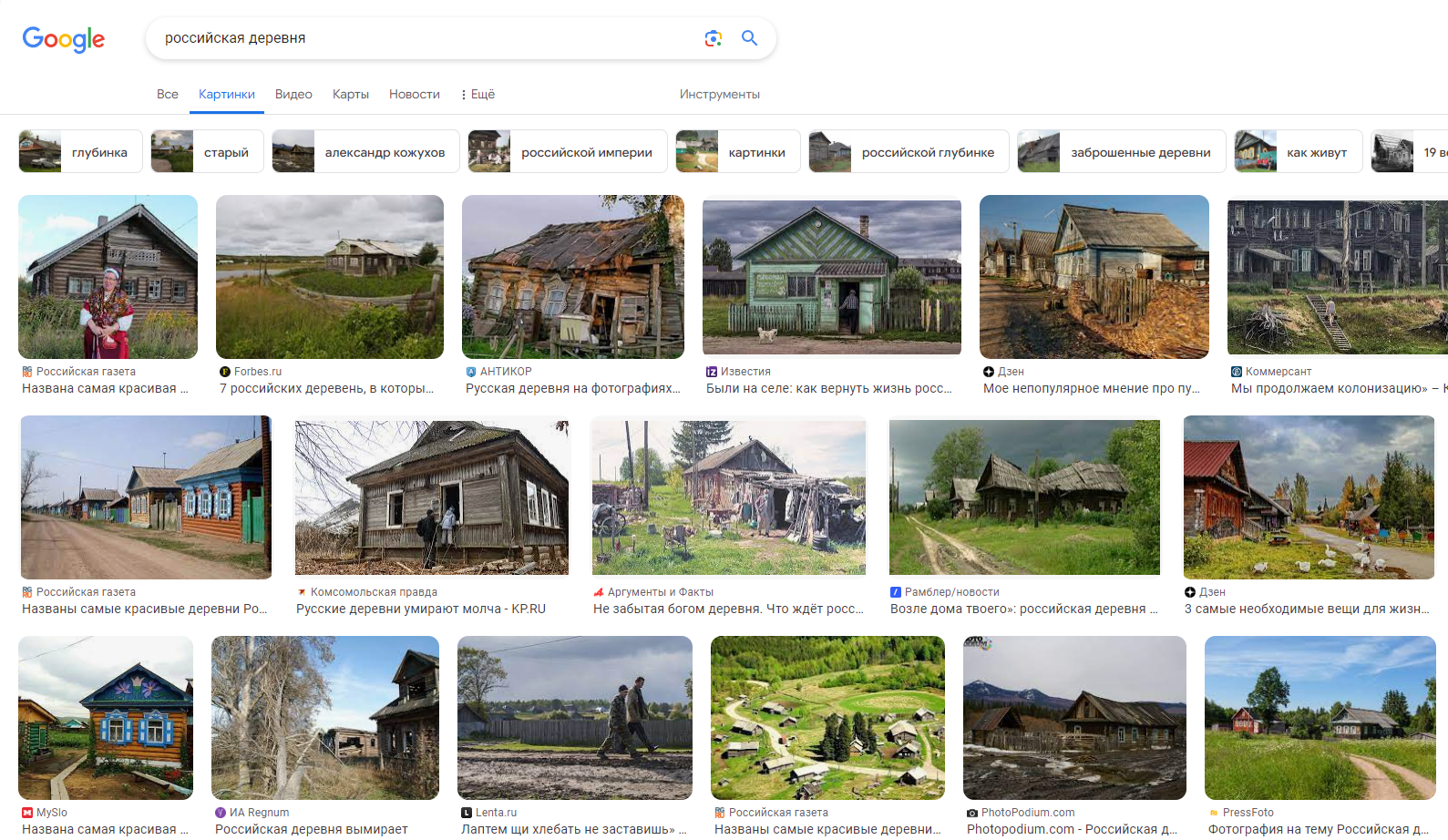
Task: Choose the 'картинки' filter chip
Action: tap(738, 152)
